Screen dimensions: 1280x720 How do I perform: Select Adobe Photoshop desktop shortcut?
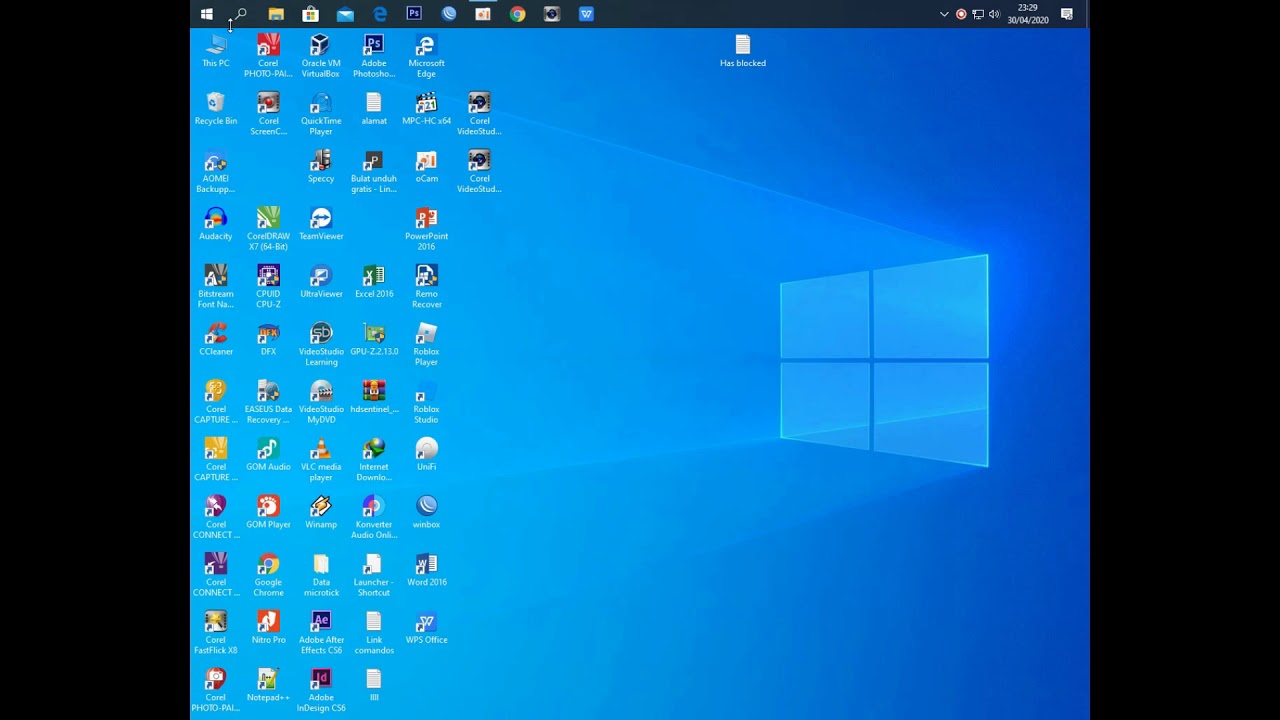coord(374,56)
